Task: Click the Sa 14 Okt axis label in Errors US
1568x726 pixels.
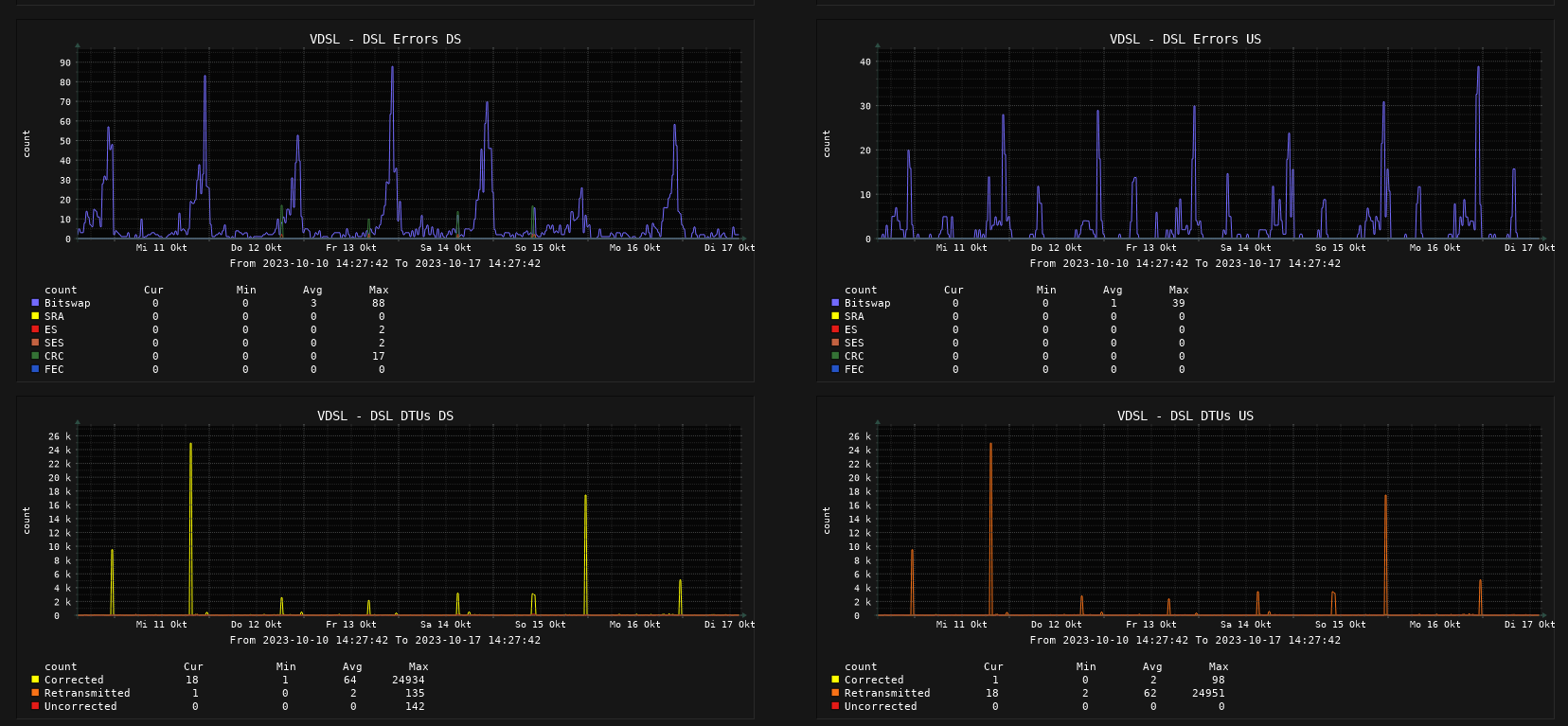Action: (x=1246, y=248)
